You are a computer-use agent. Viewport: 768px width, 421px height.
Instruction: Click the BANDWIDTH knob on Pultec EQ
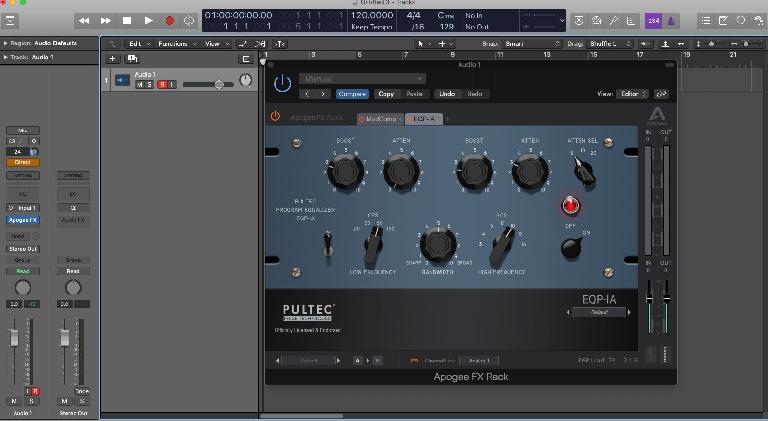pos(438,243)
